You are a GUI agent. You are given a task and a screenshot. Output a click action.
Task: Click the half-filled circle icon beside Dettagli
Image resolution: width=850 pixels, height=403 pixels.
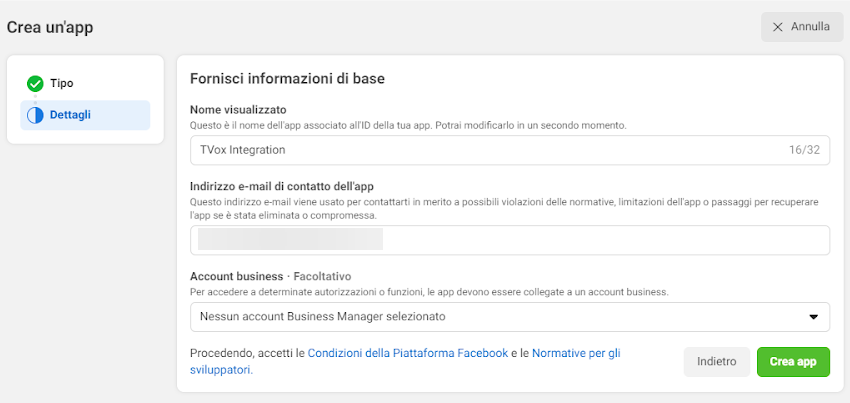35,116
